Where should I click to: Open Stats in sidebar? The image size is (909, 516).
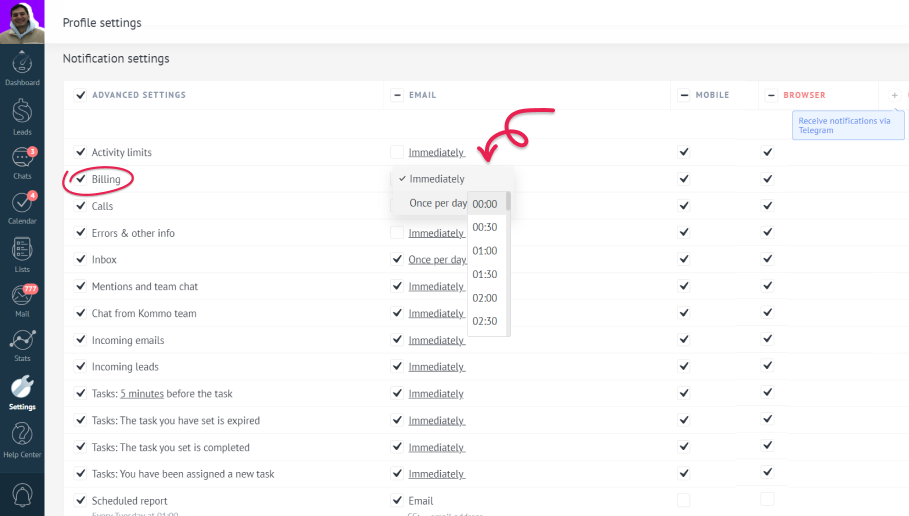coord(22,346)
